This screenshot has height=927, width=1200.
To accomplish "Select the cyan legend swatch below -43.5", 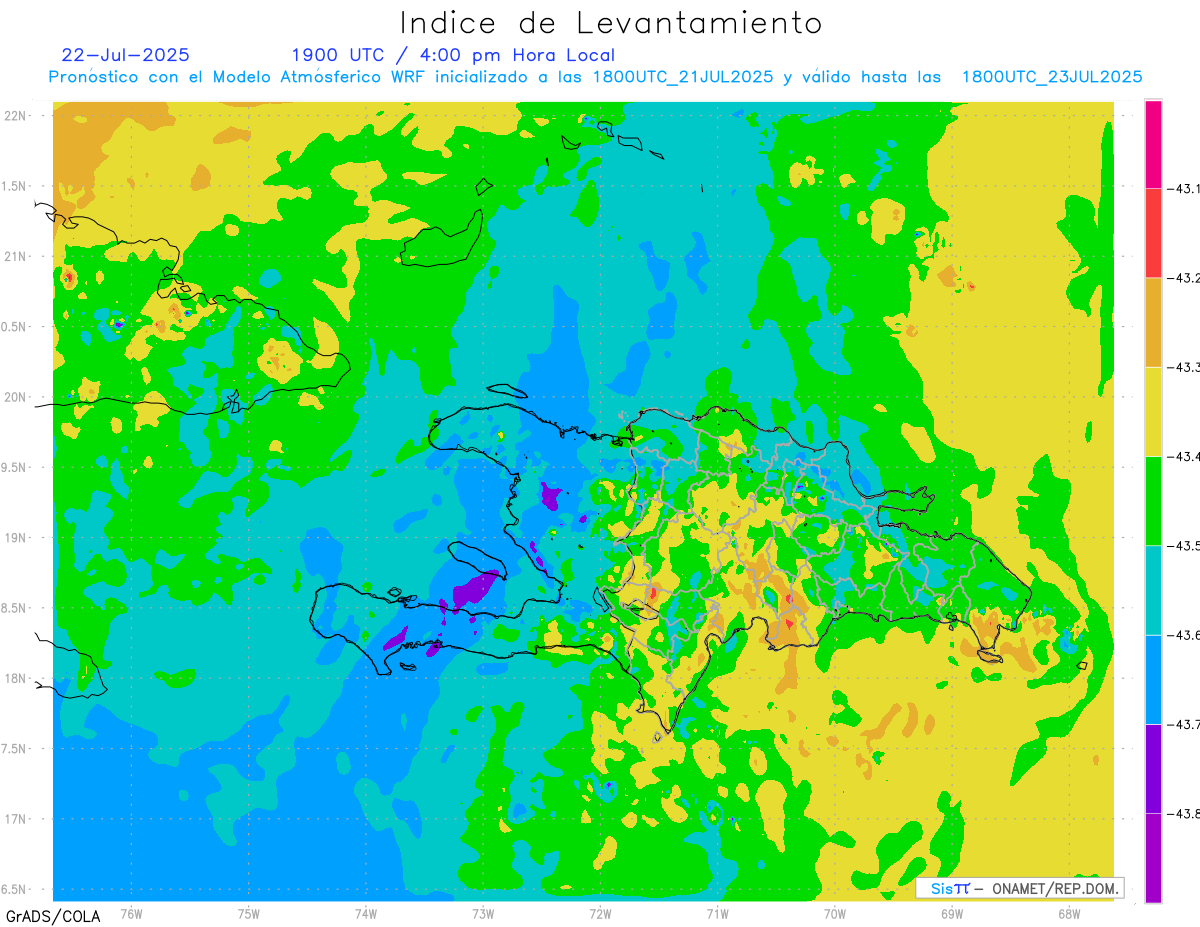I will coord(1153,589).
